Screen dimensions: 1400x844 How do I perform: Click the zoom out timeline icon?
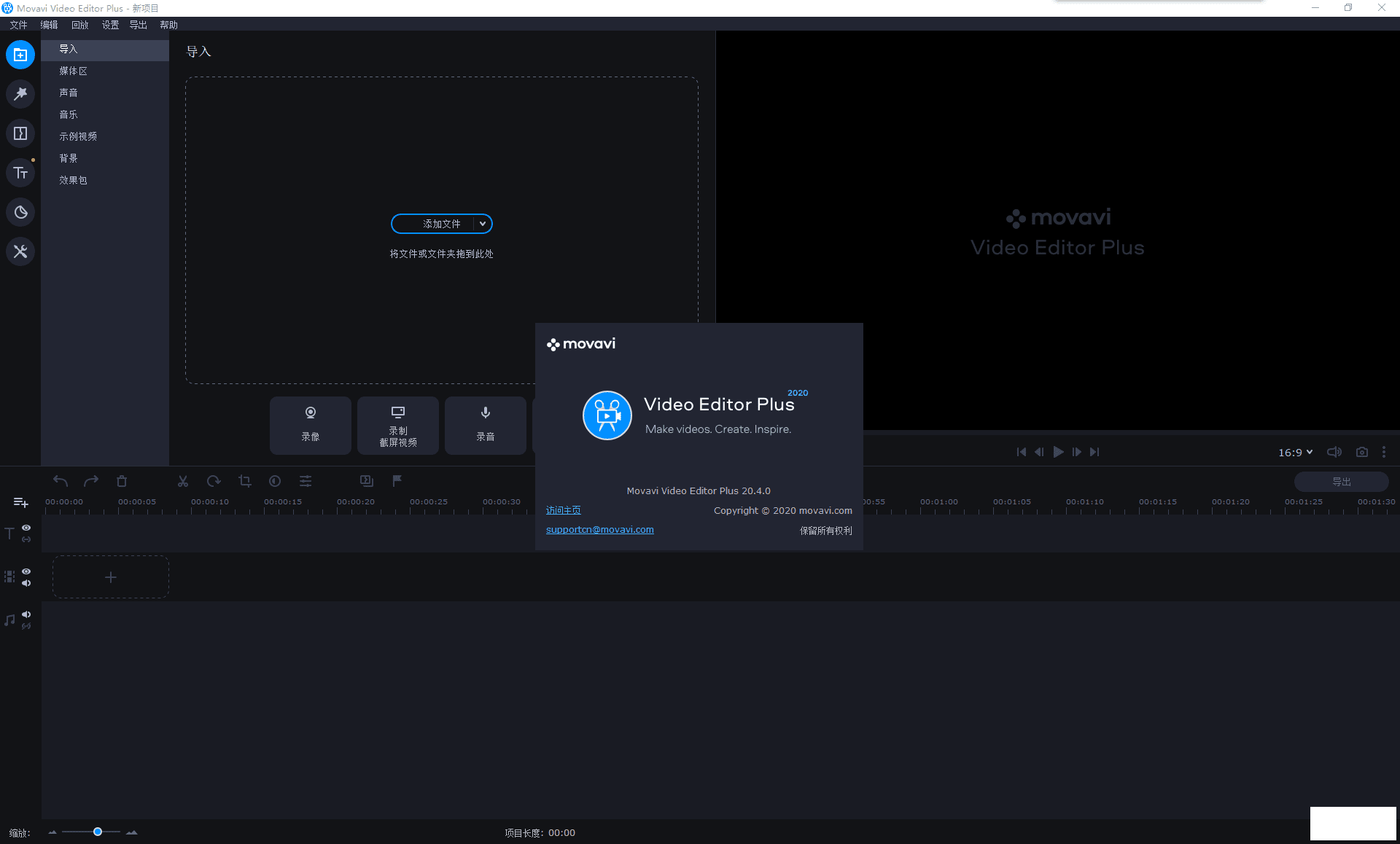click(x=52, y=832)
